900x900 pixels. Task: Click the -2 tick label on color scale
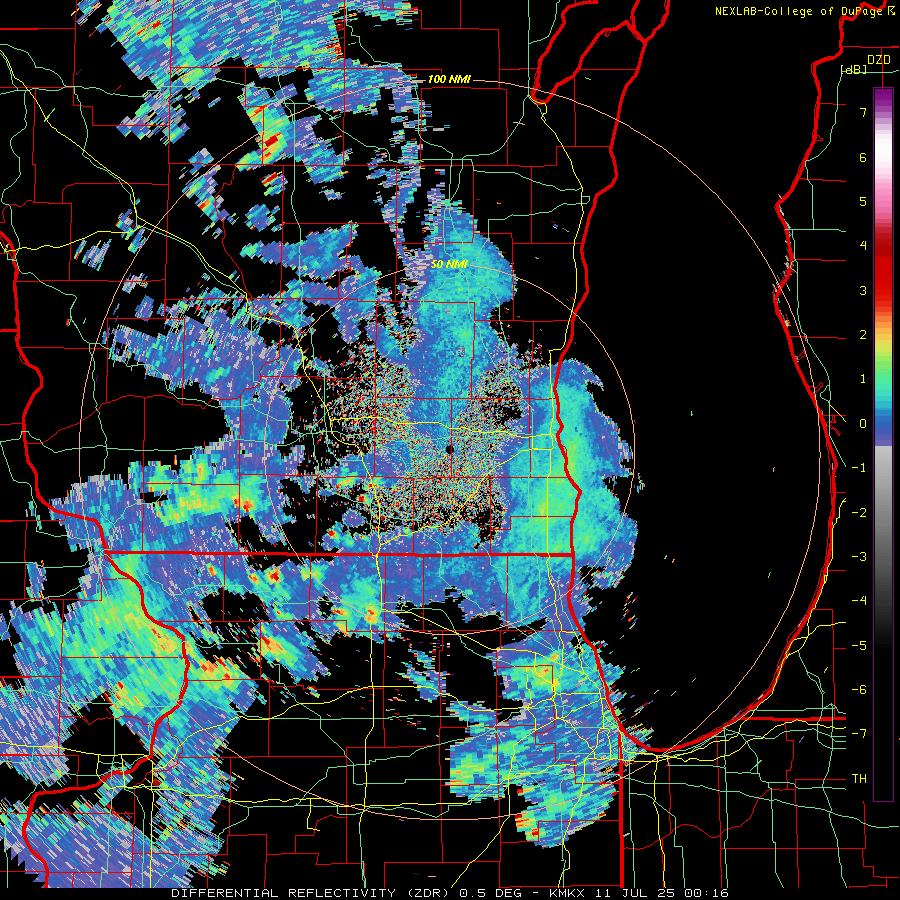click(x=859, y=513)
